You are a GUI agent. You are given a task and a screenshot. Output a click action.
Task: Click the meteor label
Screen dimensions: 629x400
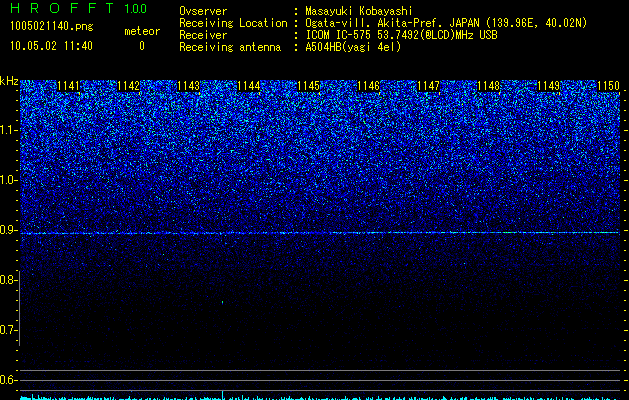[x=142, y=31]
